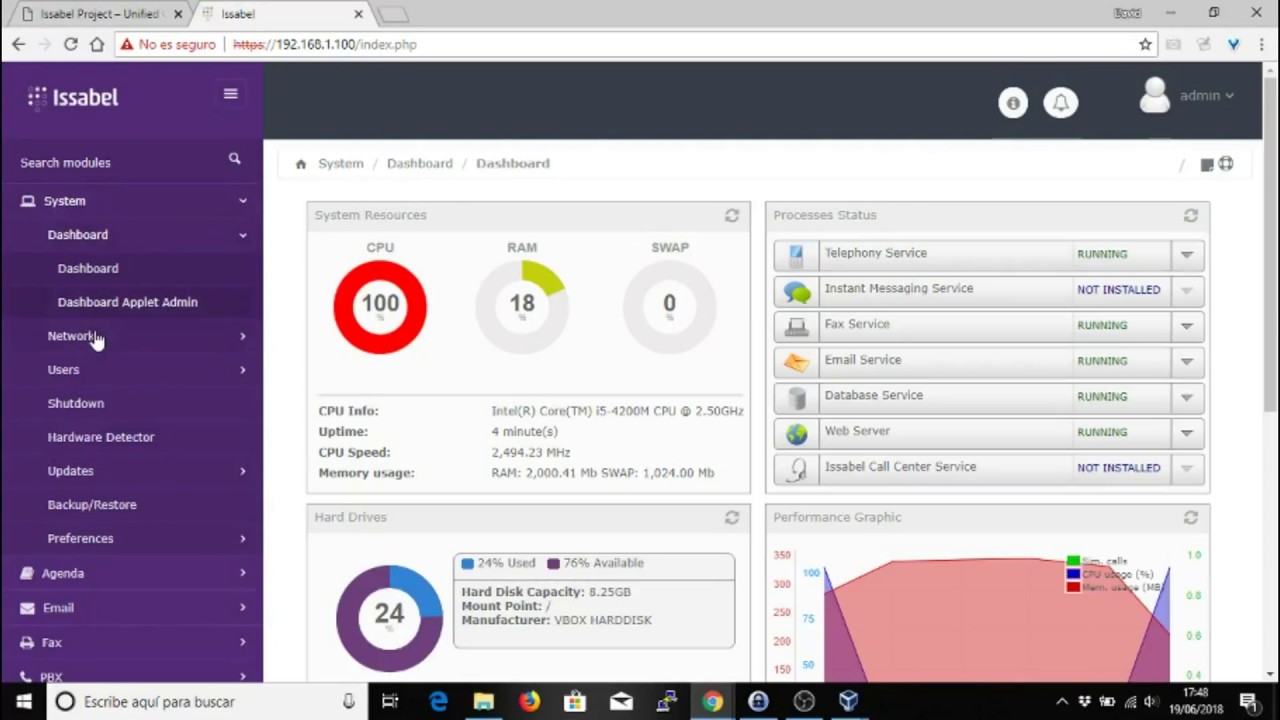
Task: Click System in the breadcrumb
Action: (341, 163)
